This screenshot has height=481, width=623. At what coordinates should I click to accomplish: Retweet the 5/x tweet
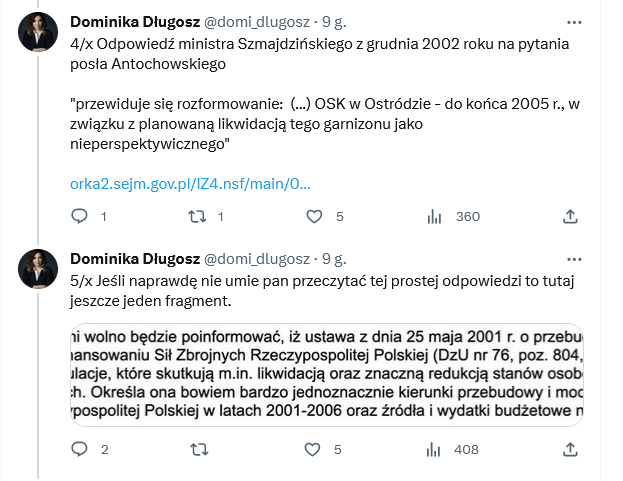[198, 450]
